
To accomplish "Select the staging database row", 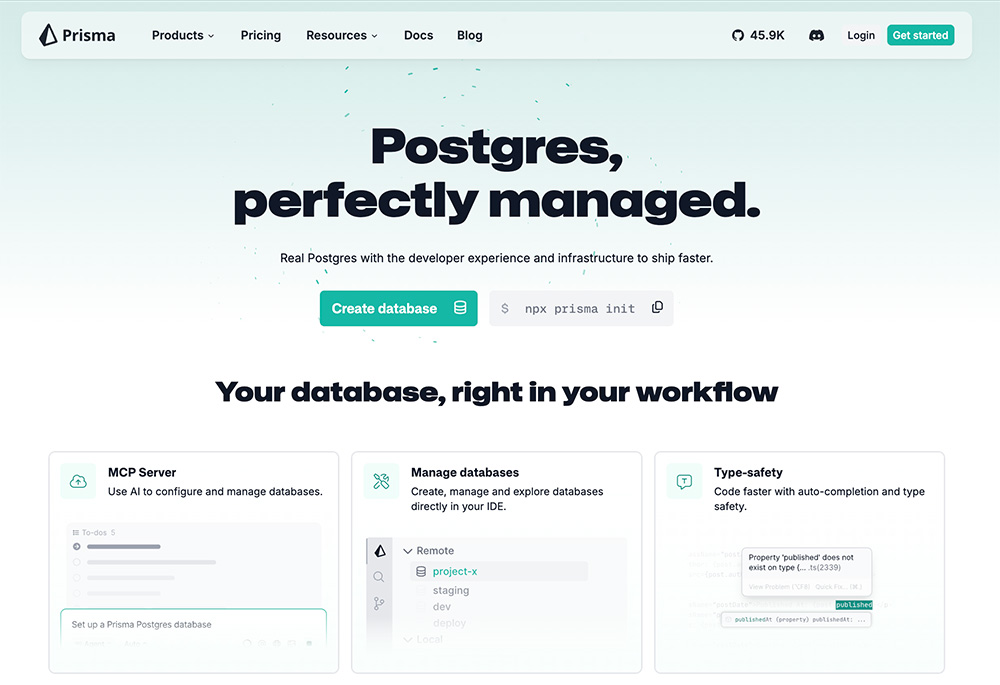I will (451, 591).
